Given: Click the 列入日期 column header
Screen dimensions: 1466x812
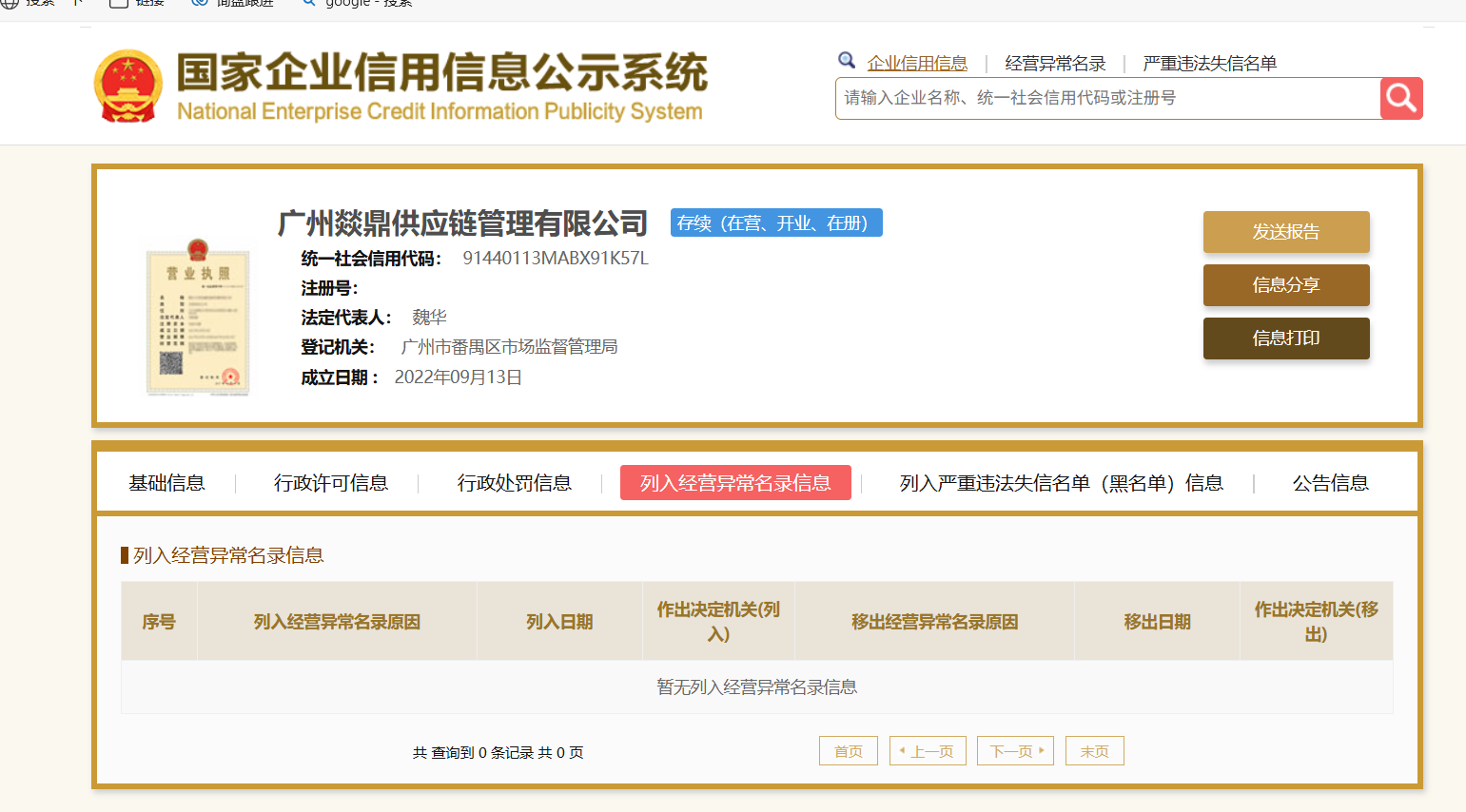Looking at the screenshot, I should 559,622.
